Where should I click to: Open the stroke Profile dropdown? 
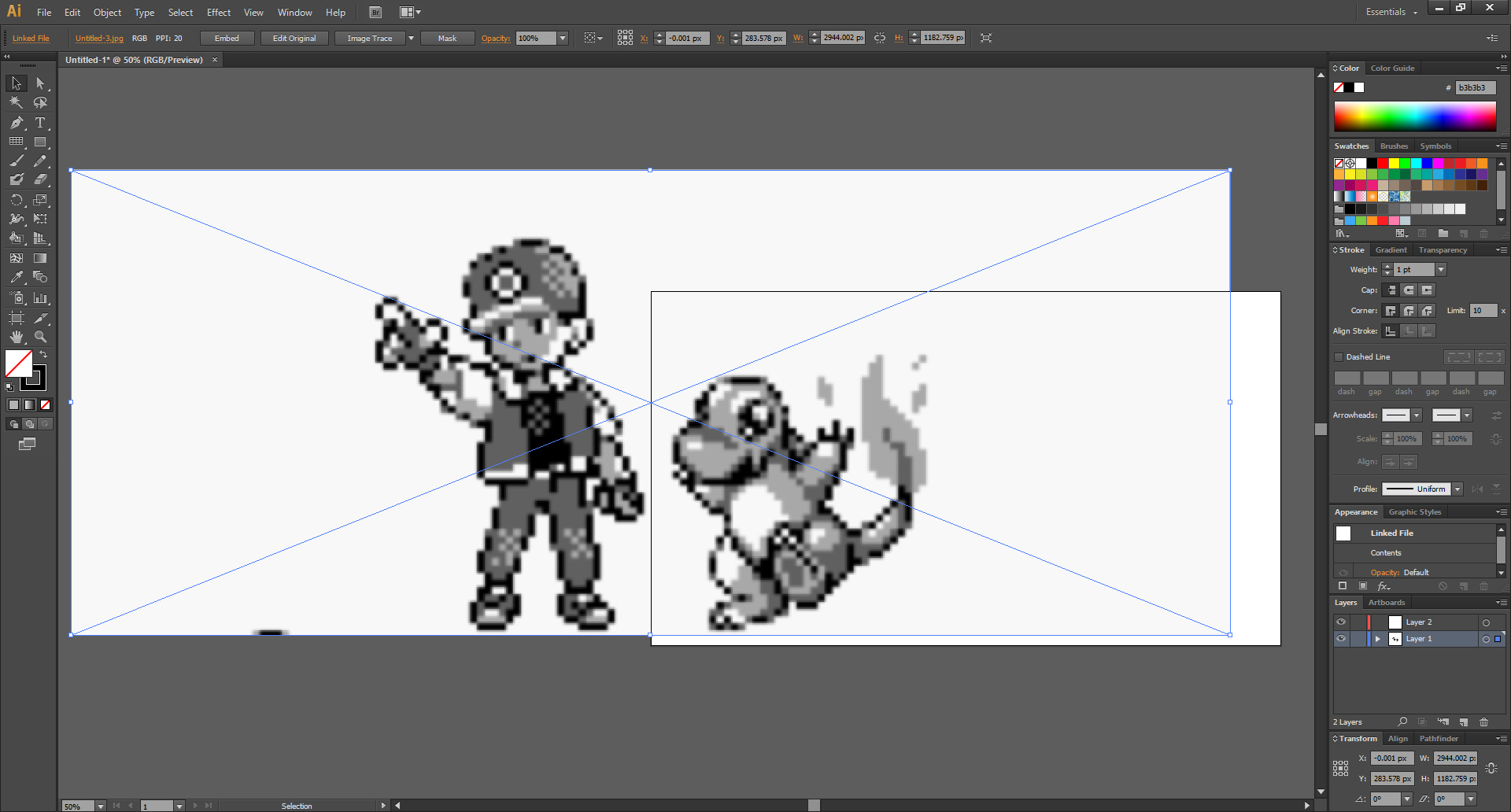(1457, 489)
